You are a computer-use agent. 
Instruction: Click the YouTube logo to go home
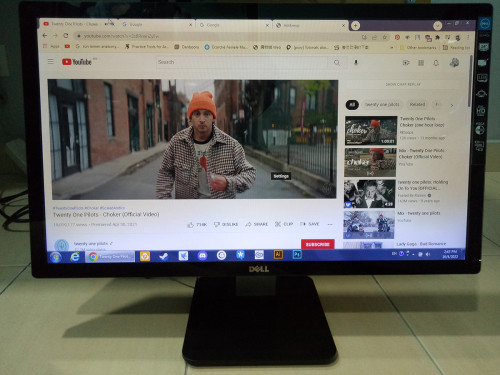tap(77, 62)
